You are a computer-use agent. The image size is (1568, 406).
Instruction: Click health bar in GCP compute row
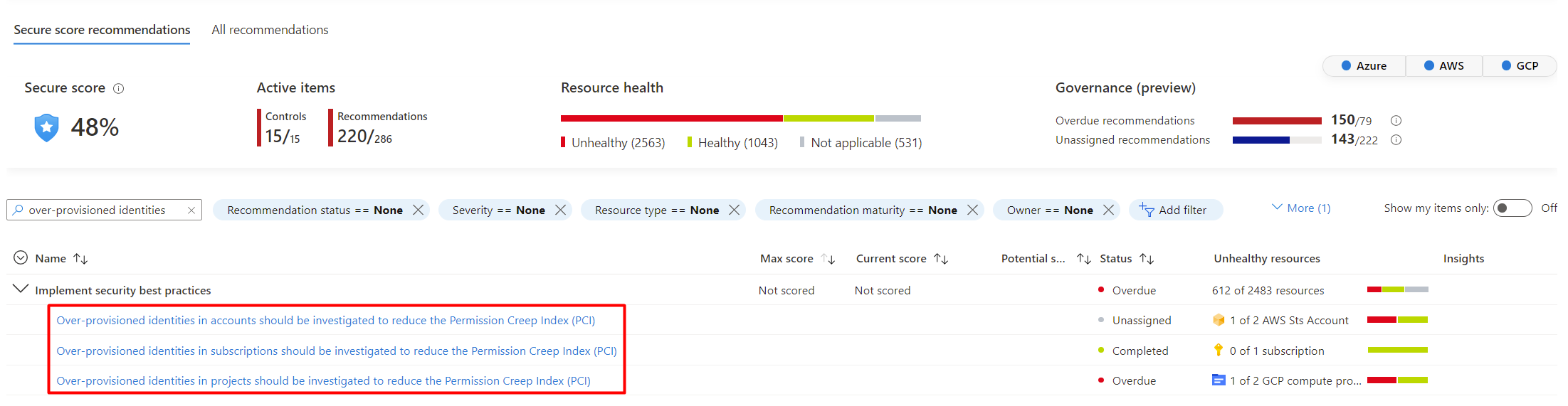tap(1397, 380)
